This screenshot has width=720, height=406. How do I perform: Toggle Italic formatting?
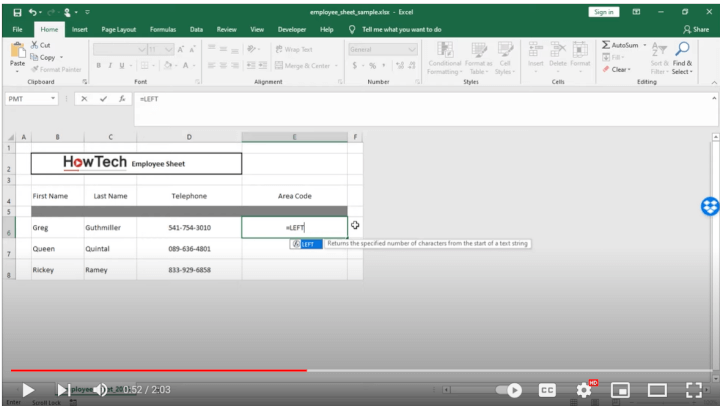110,66
